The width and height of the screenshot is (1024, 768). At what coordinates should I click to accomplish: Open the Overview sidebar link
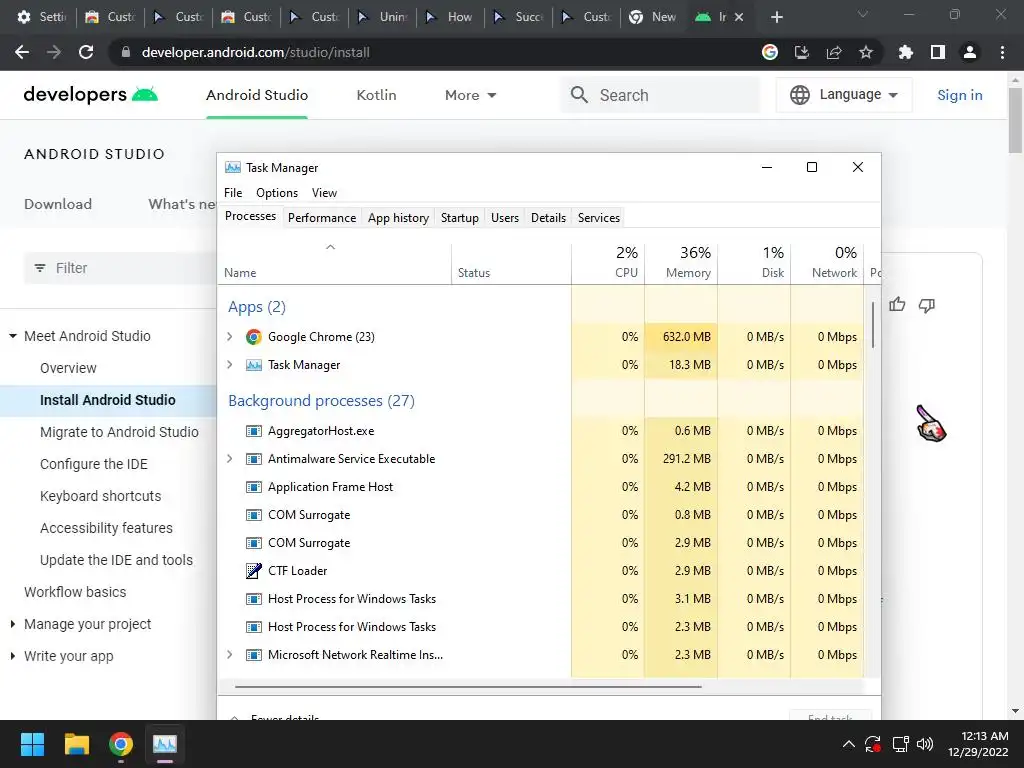tap(68, 368)
